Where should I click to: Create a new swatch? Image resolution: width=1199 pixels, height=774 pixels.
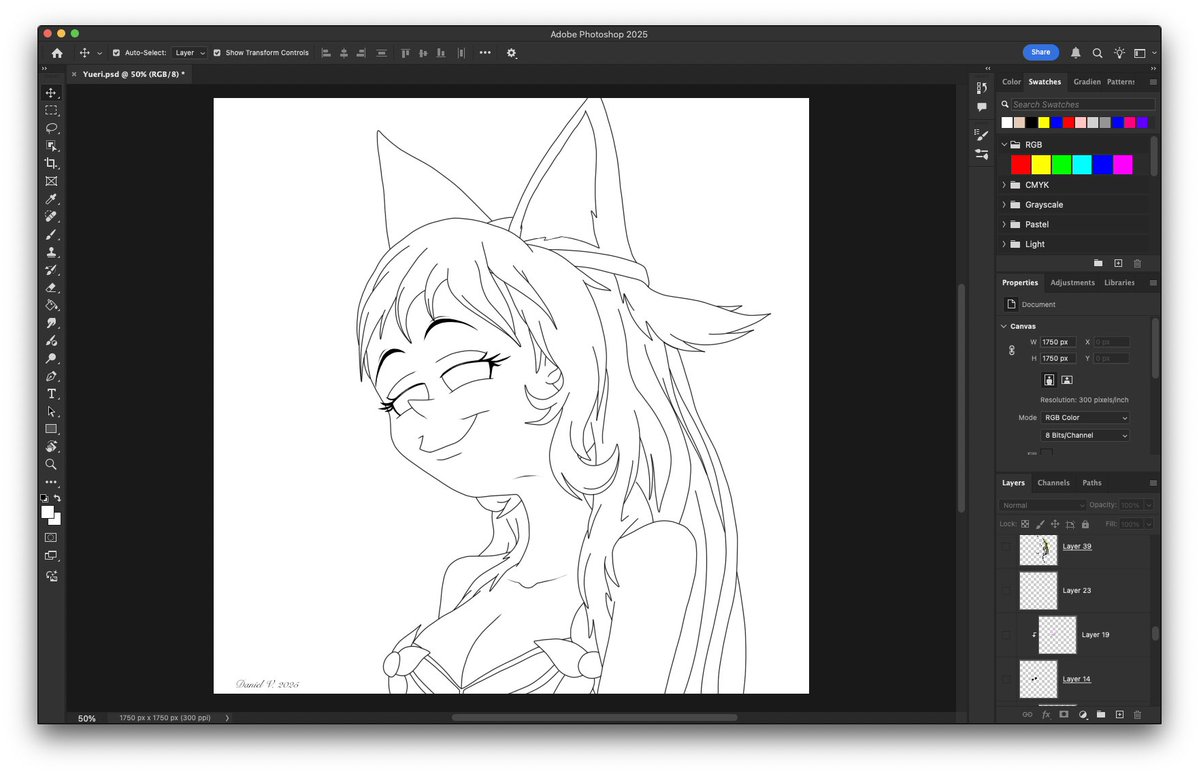(x=1118, y=263)
